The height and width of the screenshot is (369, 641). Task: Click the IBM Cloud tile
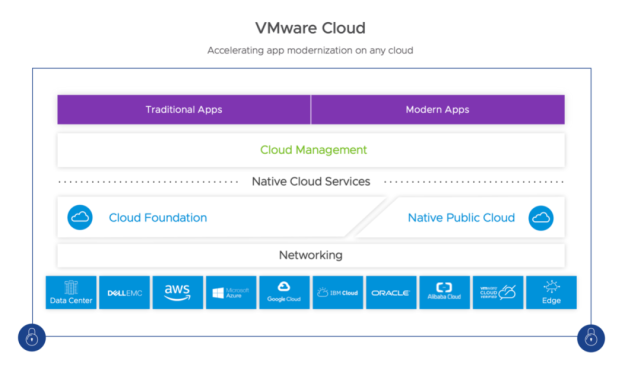click(x=338, y=292)
